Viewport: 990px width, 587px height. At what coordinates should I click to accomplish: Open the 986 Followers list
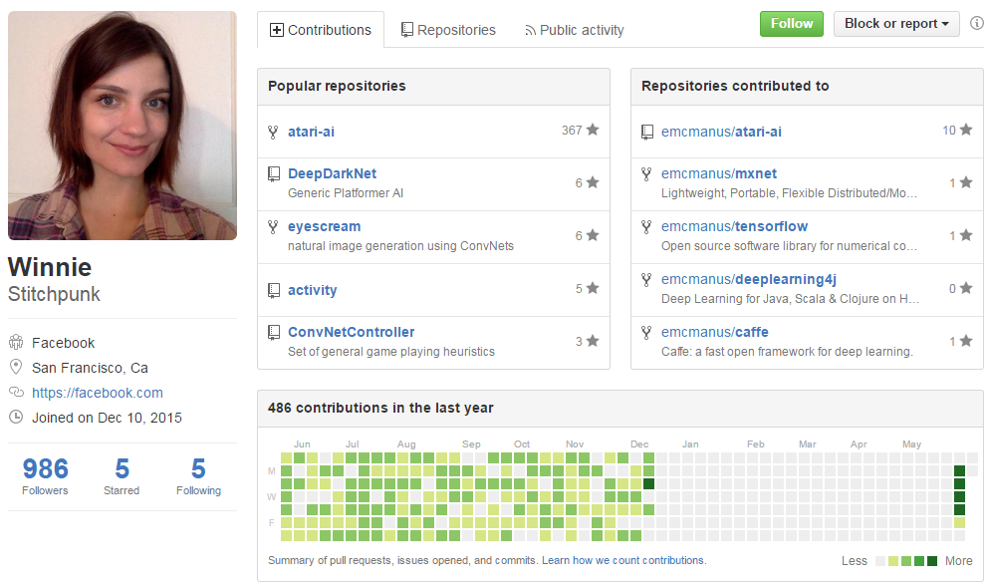45,476
